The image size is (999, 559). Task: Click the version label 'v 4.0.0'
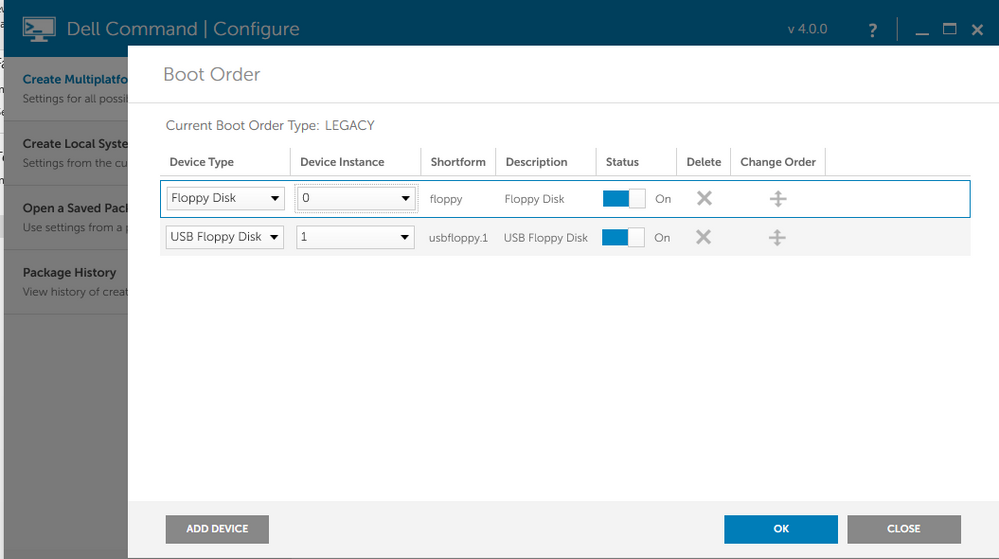pyautogui.click(x=807, y=29)
